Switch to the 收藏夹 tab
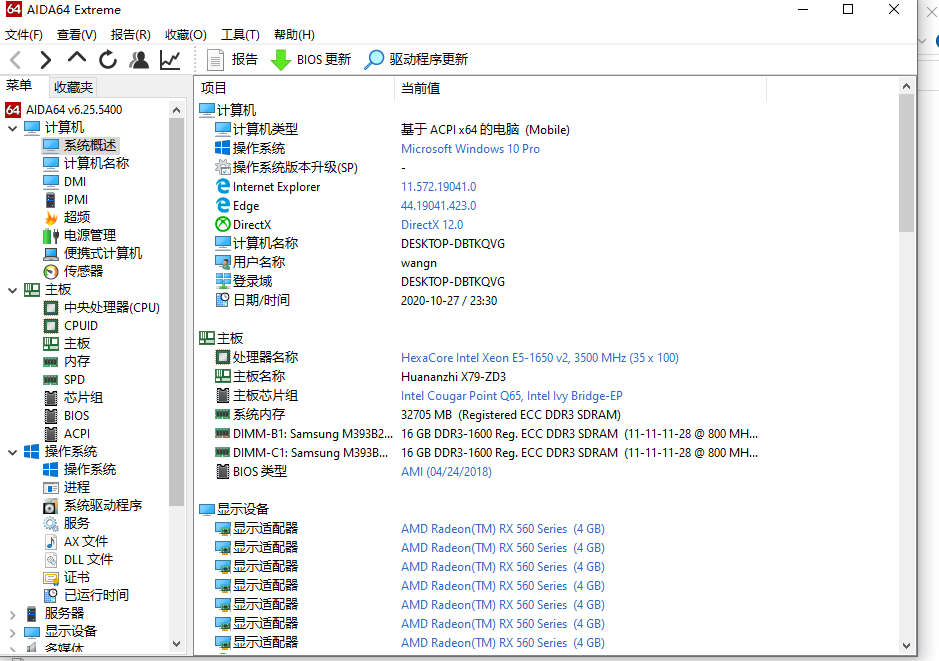939x661 pixels. tap(73, 87)
